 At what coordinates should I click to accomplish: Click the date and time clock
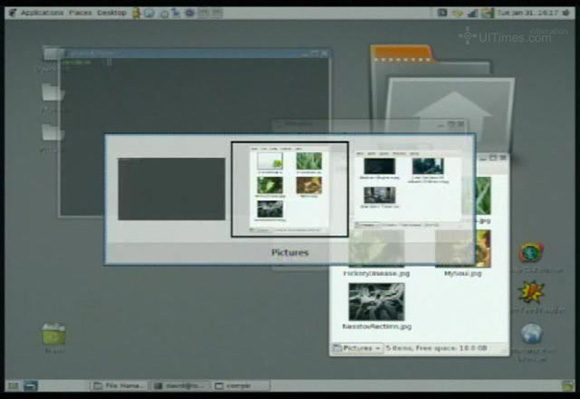(x=527, y=13)
